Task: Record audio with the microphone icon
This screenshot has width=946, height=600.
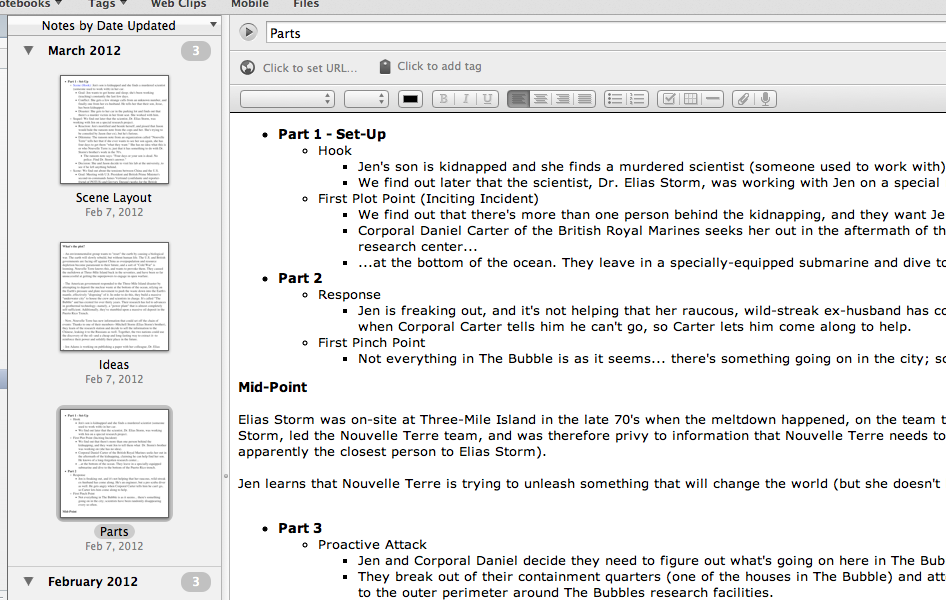Action: tap(765, 99)
